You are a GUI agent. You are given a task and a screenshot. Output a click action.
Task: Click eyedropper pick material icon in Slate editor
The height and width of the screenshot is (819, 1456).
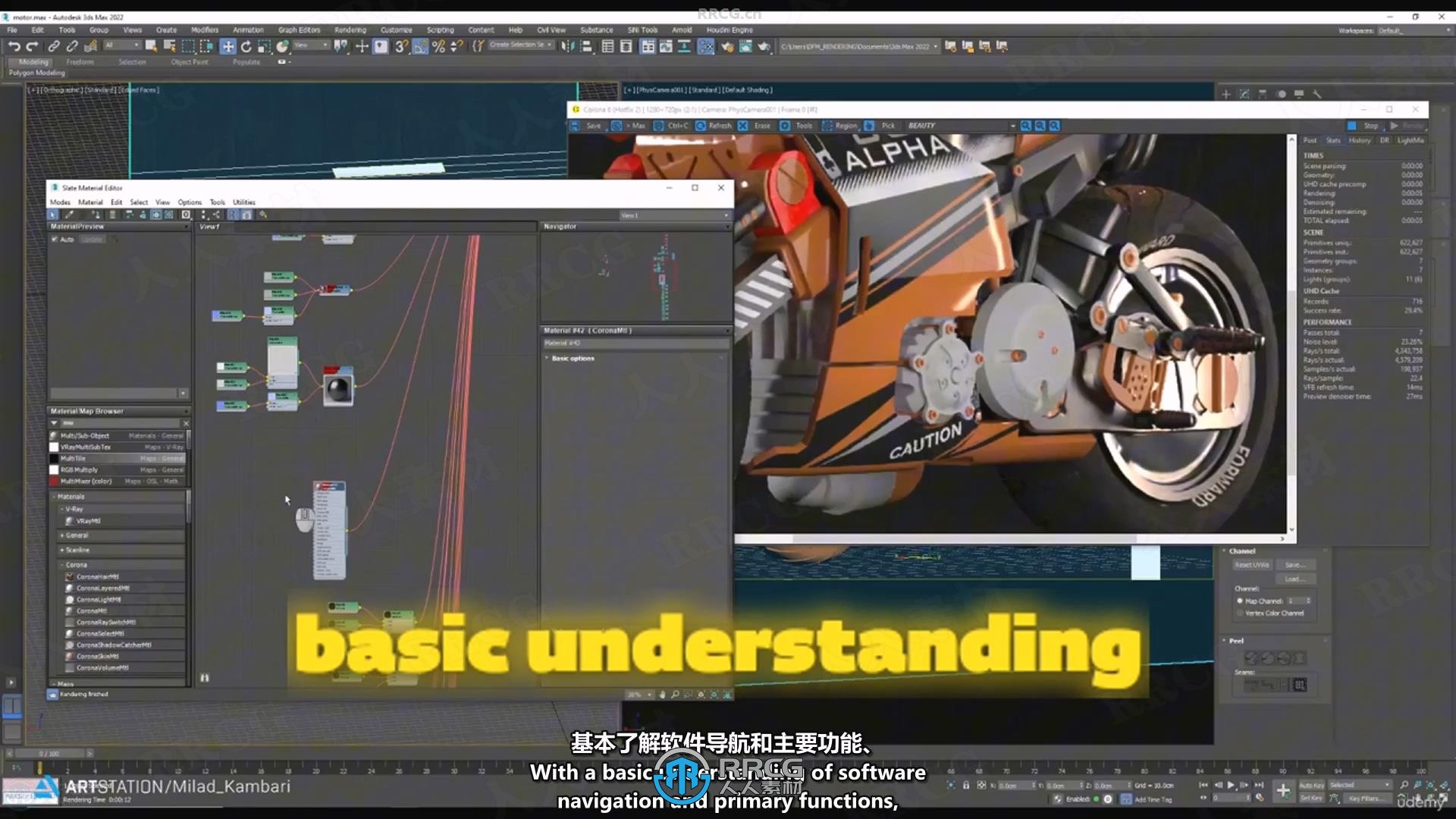pyautogui.click(x=69, y=215)
